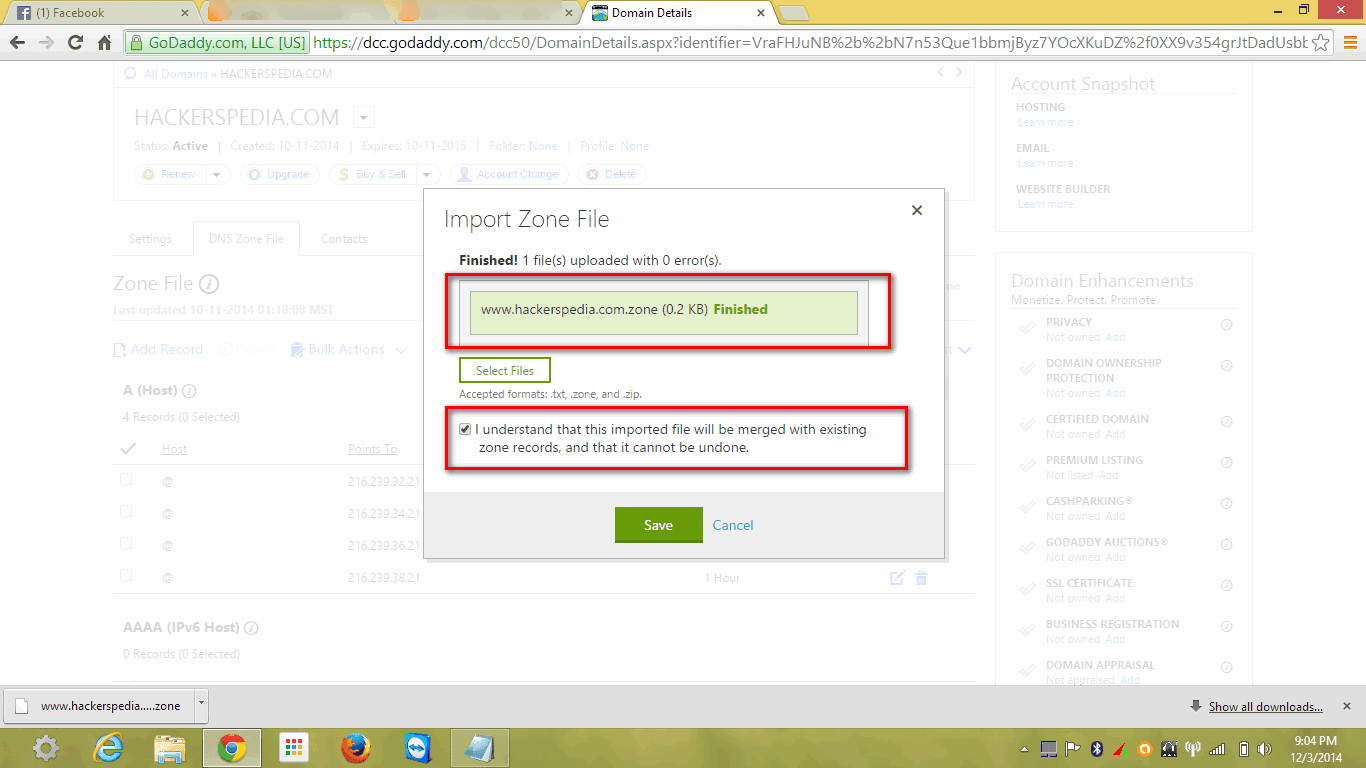Switch to the Domain Details tab
The width and height of the screenshot is (1366, 768).
coord(680,13)
